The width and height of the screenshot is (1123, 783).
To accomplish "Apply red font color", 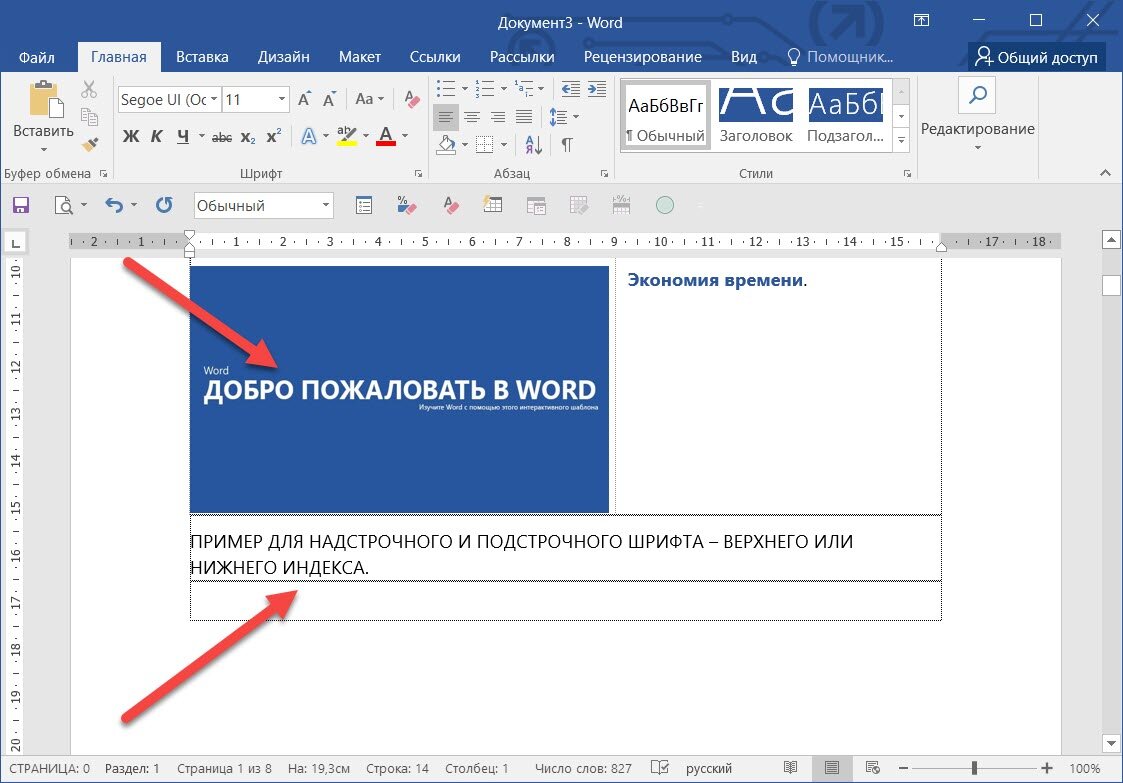I will [x=386, y=136].
